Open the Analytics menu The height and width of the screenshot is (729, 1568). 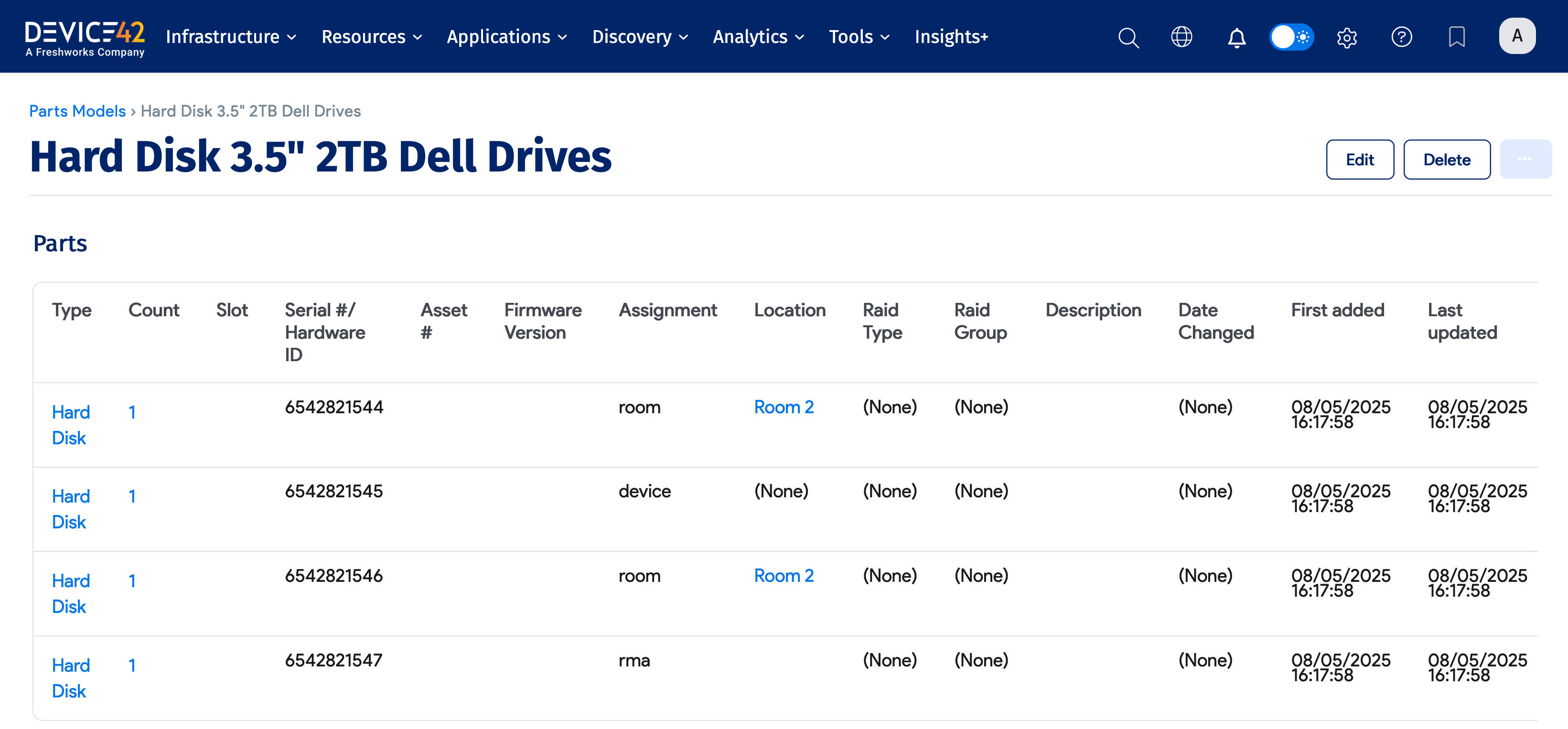click(x=758, y=37)
